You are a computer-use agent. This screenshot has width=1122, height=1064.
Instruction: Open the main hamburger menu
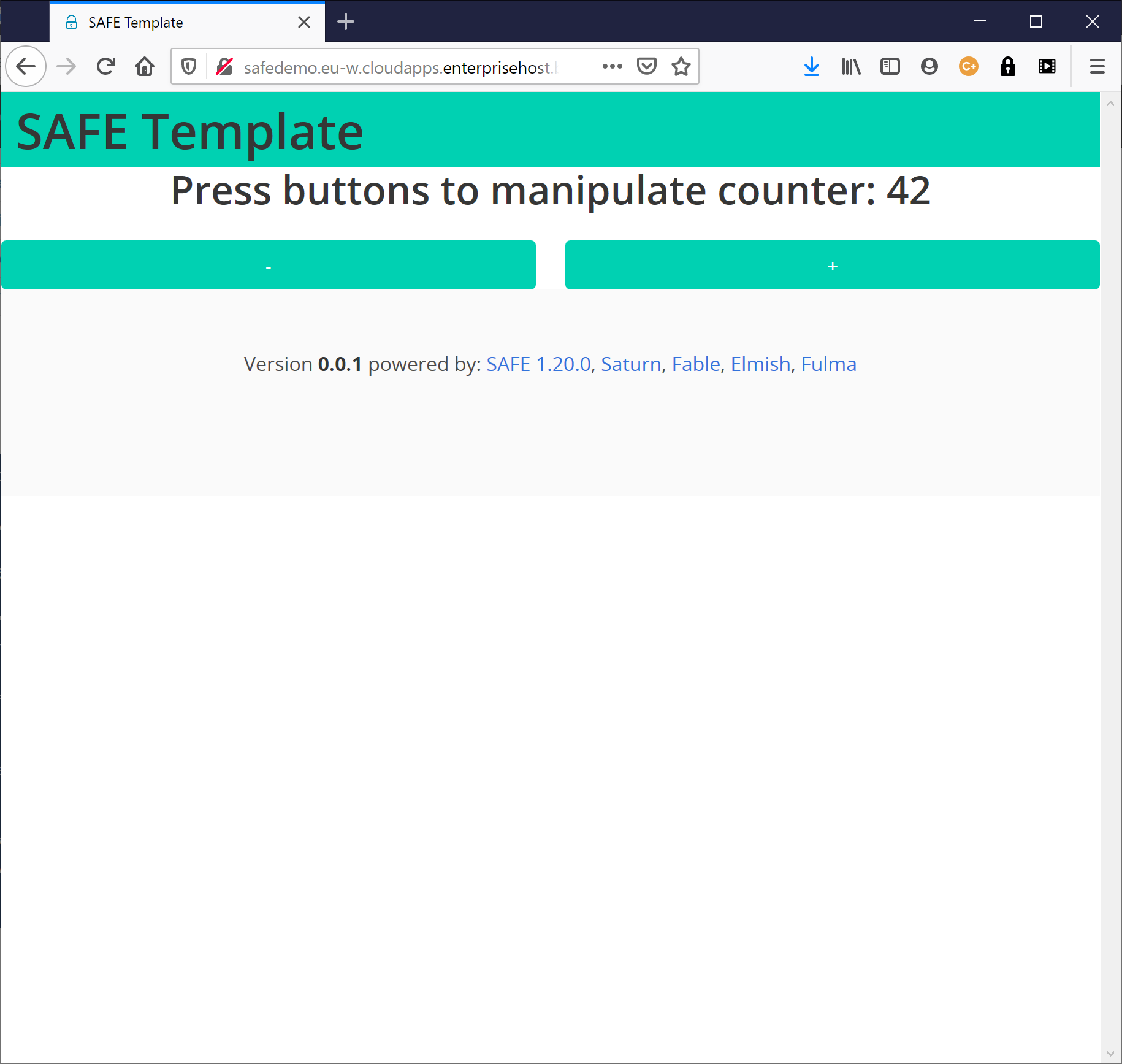(1097, 66)
